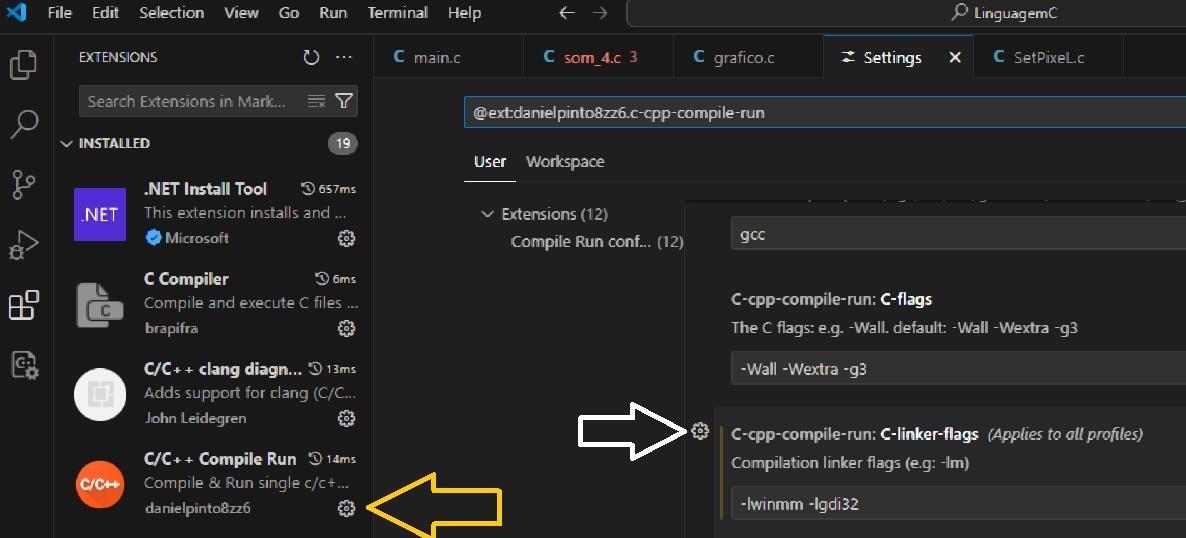Open the View menu
Image resolution: width=1186 pixels, height=538 pixels.
[241, 13]
